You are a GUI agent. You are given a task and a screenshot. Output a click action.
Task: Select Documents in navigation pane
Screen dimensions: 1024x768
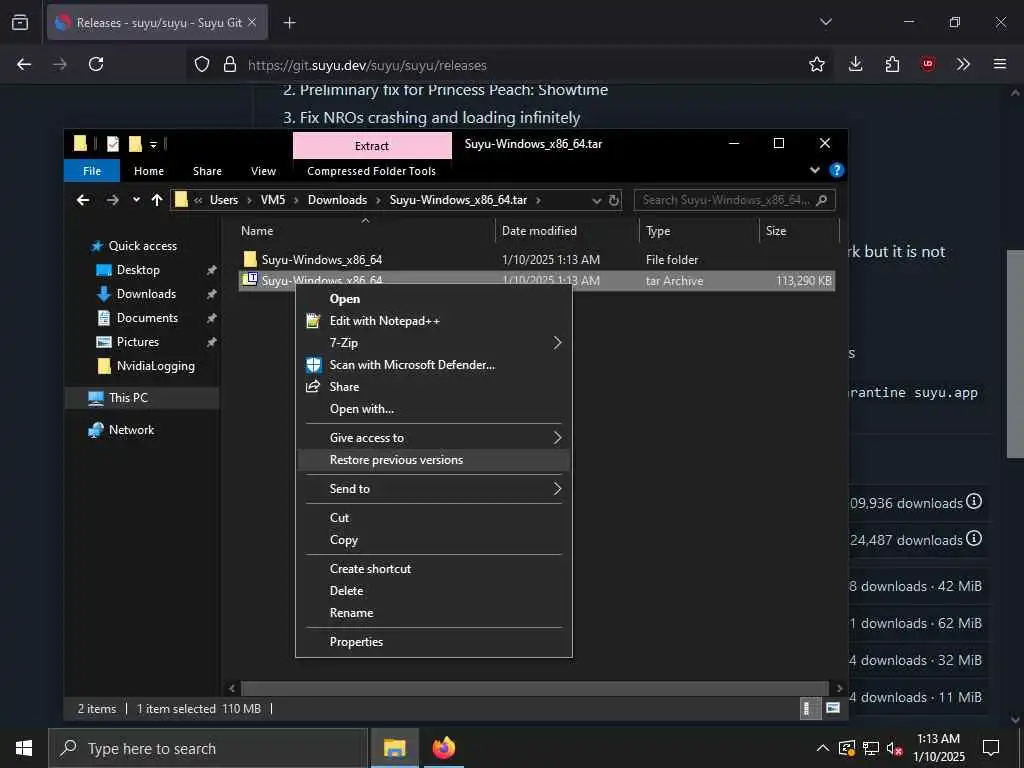tap(147, 318)
